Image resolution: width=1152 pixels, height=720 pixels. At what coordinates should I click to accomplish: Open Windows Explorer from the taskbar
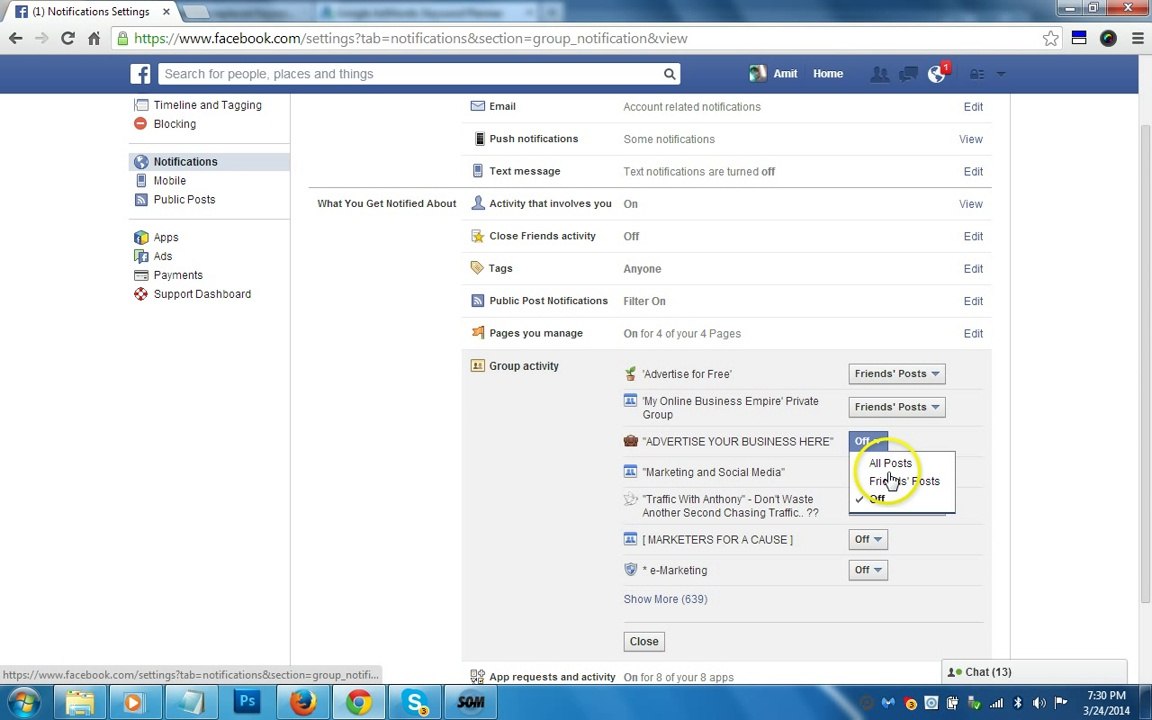point(79,702)
